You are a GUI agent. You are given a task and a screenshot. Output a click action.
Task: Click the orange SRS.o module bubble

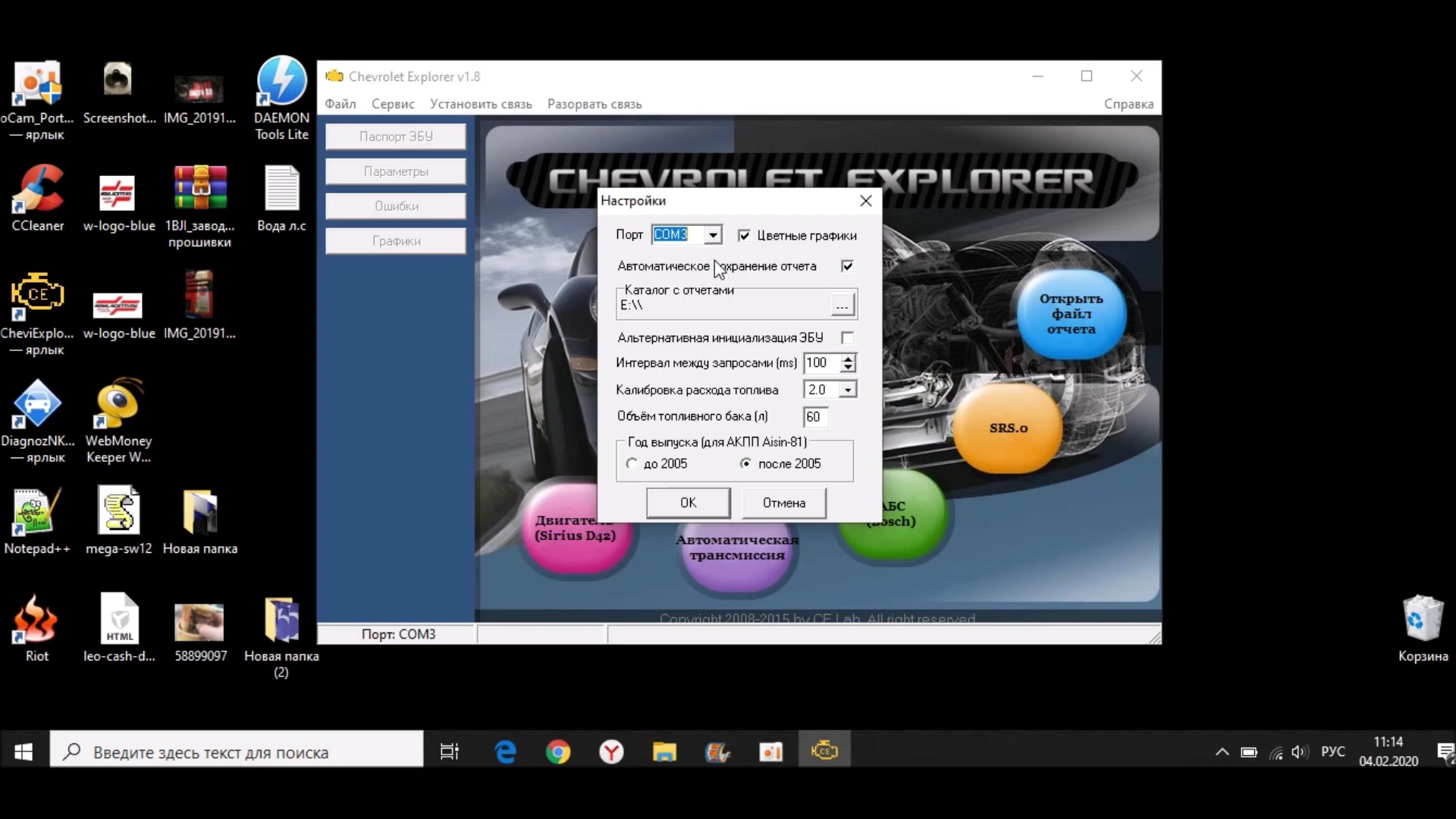1008,427
